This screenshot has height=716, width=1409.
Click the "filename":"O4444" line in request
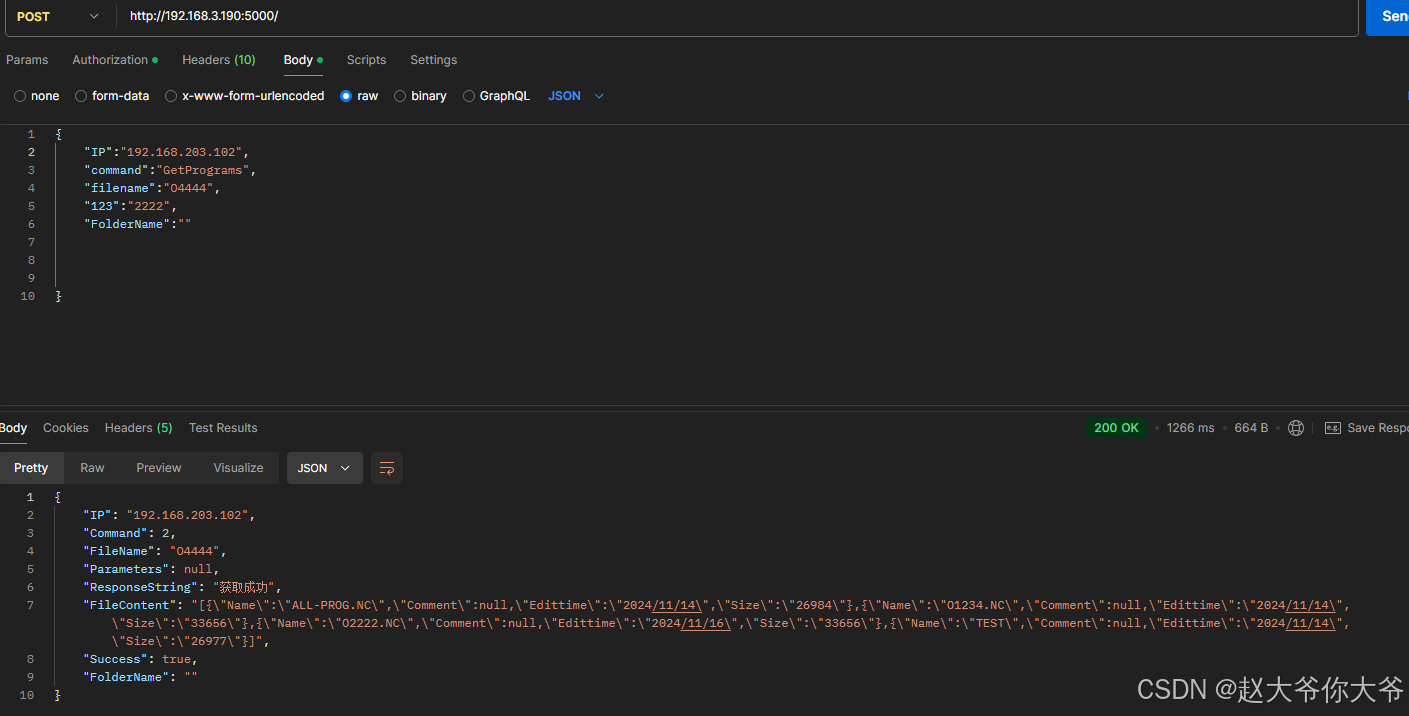tap(152, 188)
